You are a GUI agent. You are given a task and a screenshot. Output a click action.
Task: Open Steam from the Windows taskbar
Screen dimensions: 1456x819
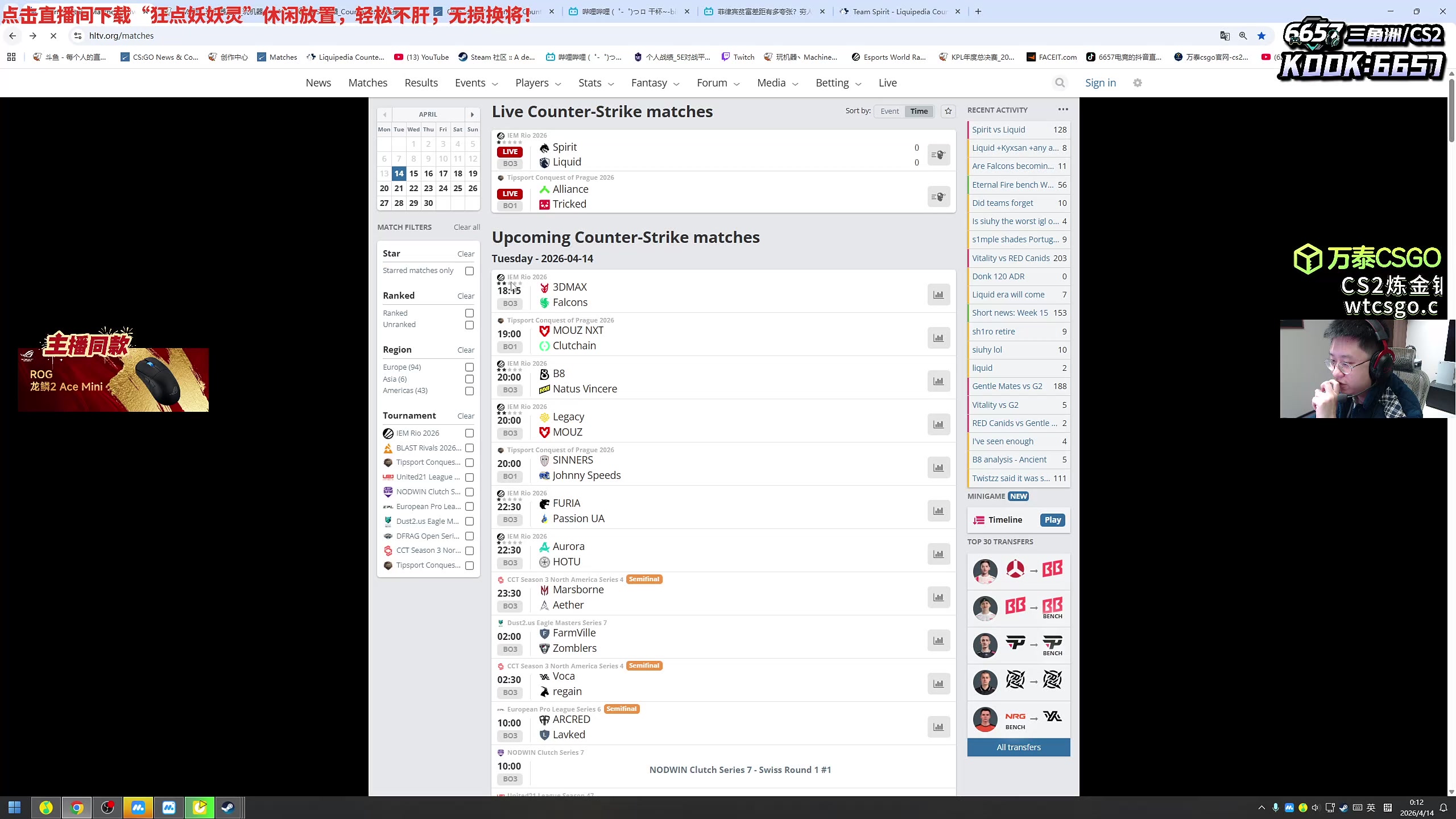pyautogui.click(x=227, y=808)
